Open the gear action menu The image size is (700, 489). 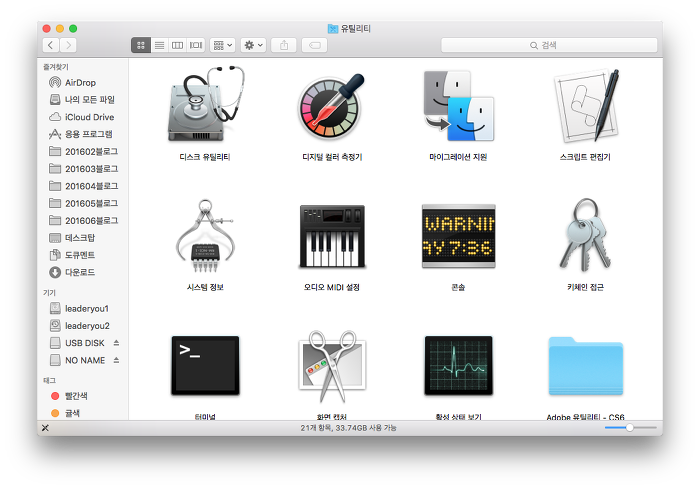pos(254,45)
